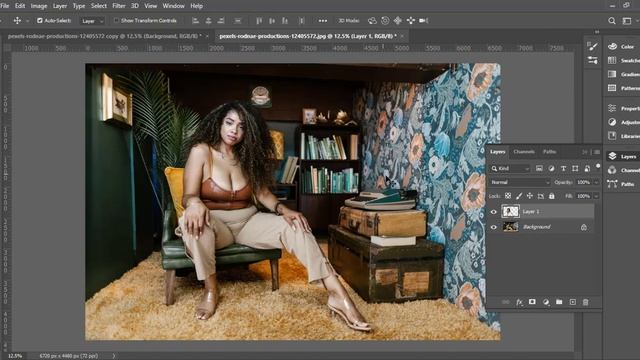Switch to the Paths tab
Image resolution: width=640 pixels, height=360 pixels.
point(549,152)
